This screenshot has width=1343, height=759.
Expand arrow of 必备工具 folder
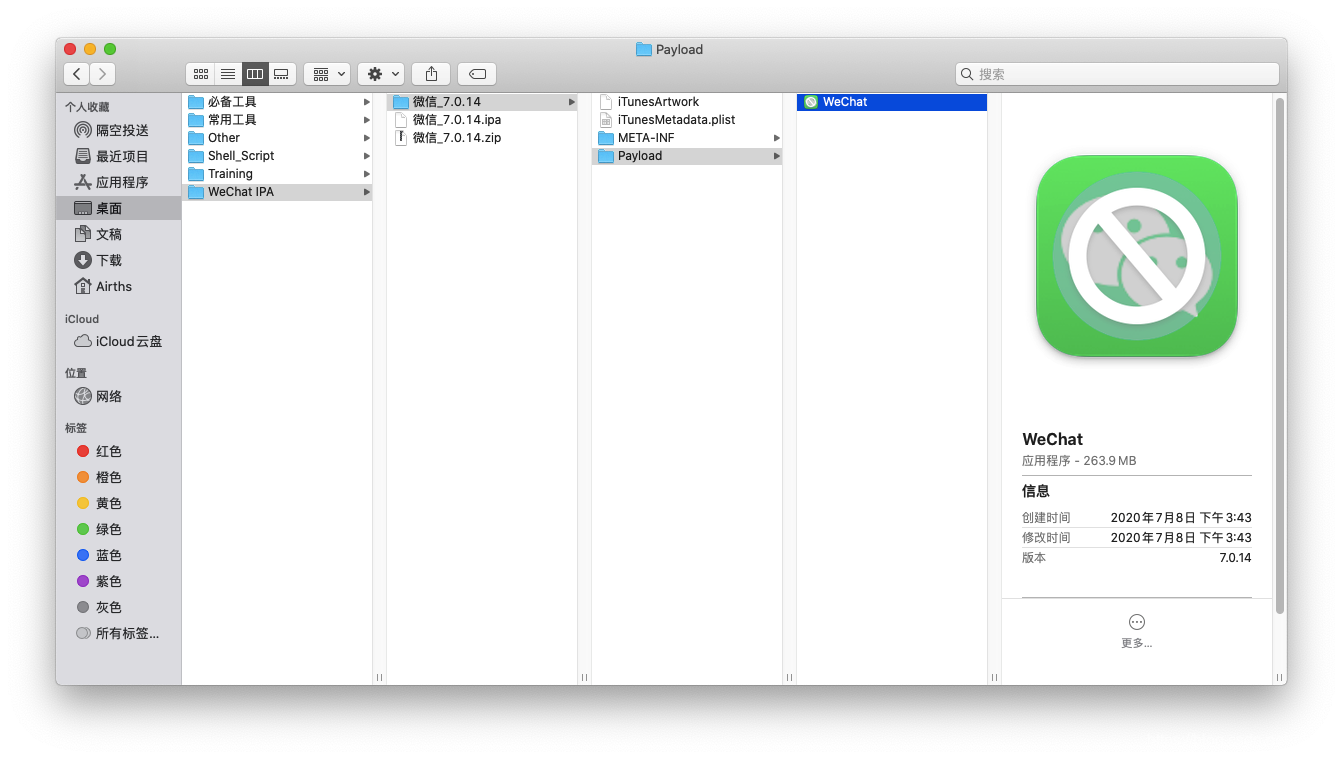367,102
